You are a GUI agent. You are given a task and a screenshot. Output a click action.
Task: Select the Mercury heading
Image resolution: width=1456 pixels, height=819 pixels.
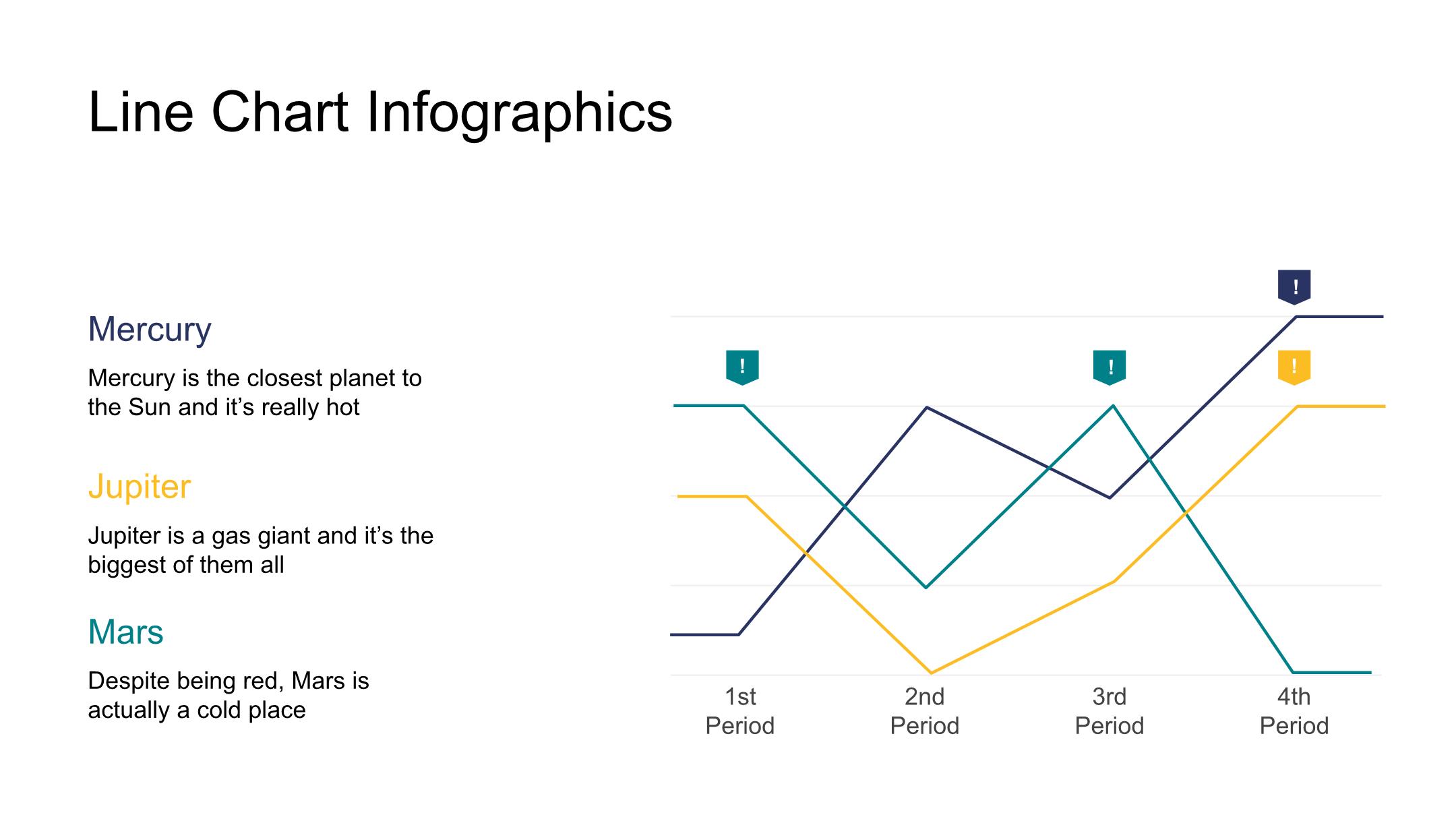coord(150,329)
